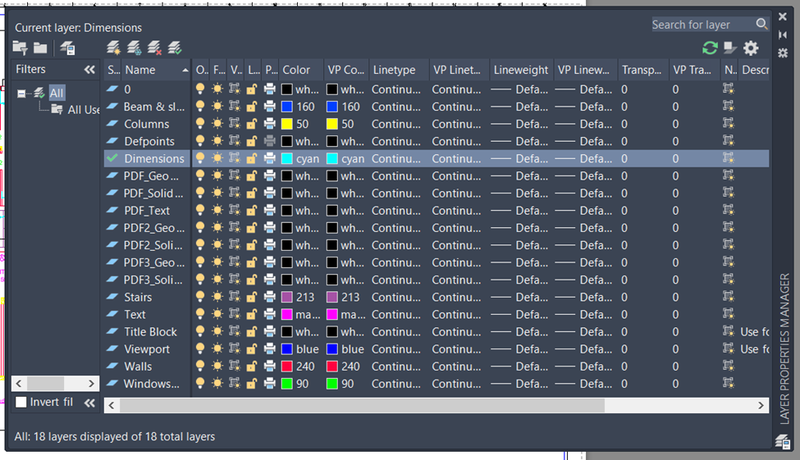
Task: Close the Layer Properties Manager palette
Action: pos(783,16)
